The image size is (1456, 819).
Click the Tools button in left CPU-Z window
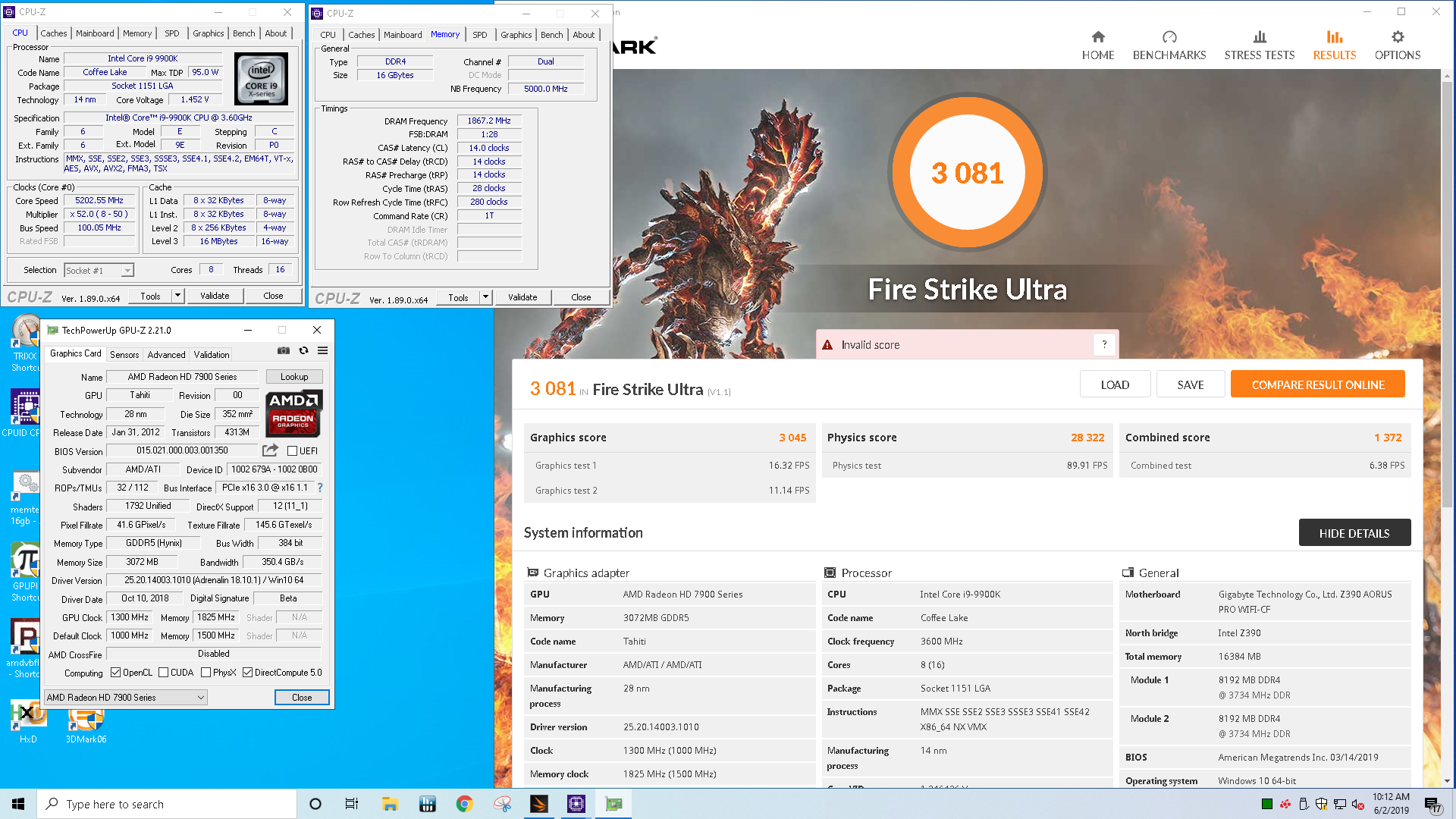point(150,296)
